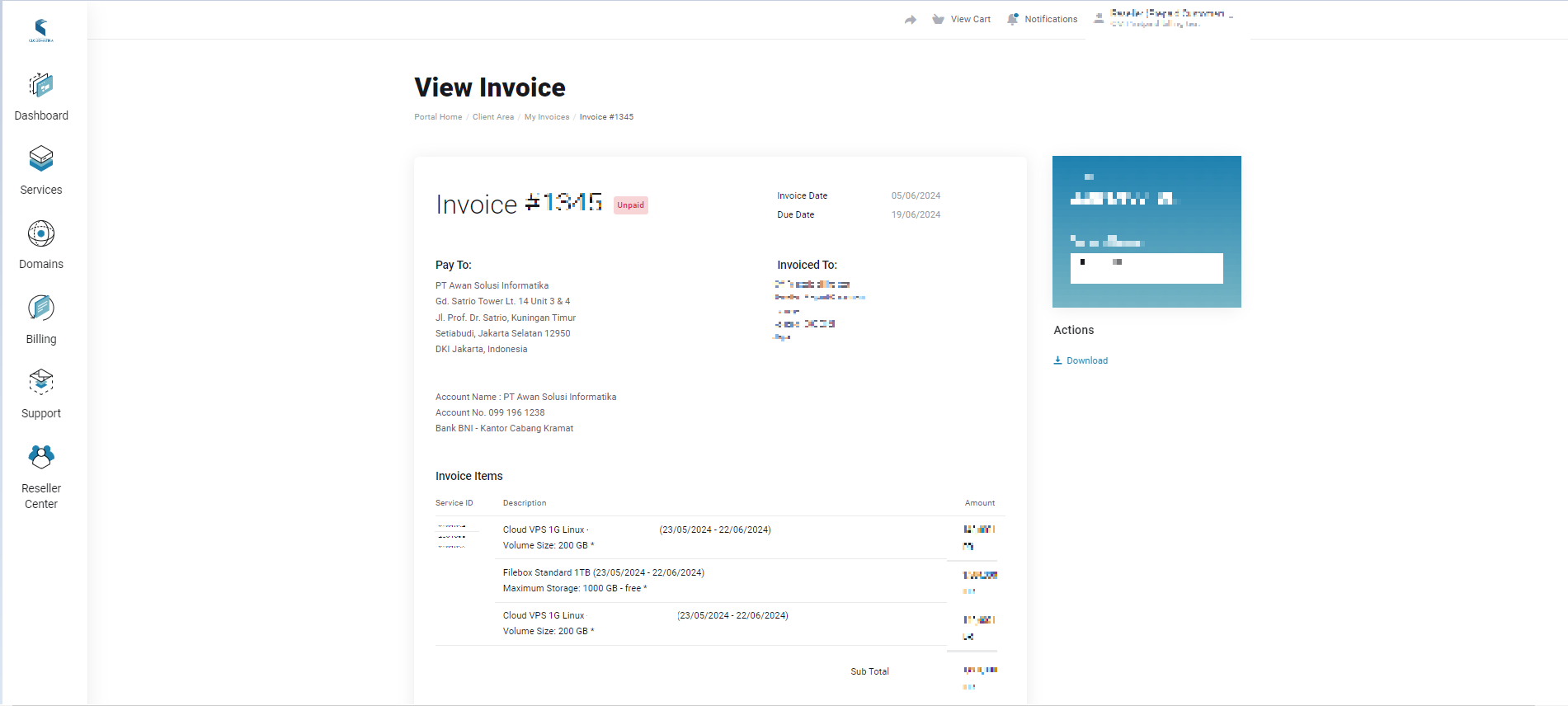This screenshot has width=1568, height=706.
Task: Open View Cart in the top bar
Action: 962,19
